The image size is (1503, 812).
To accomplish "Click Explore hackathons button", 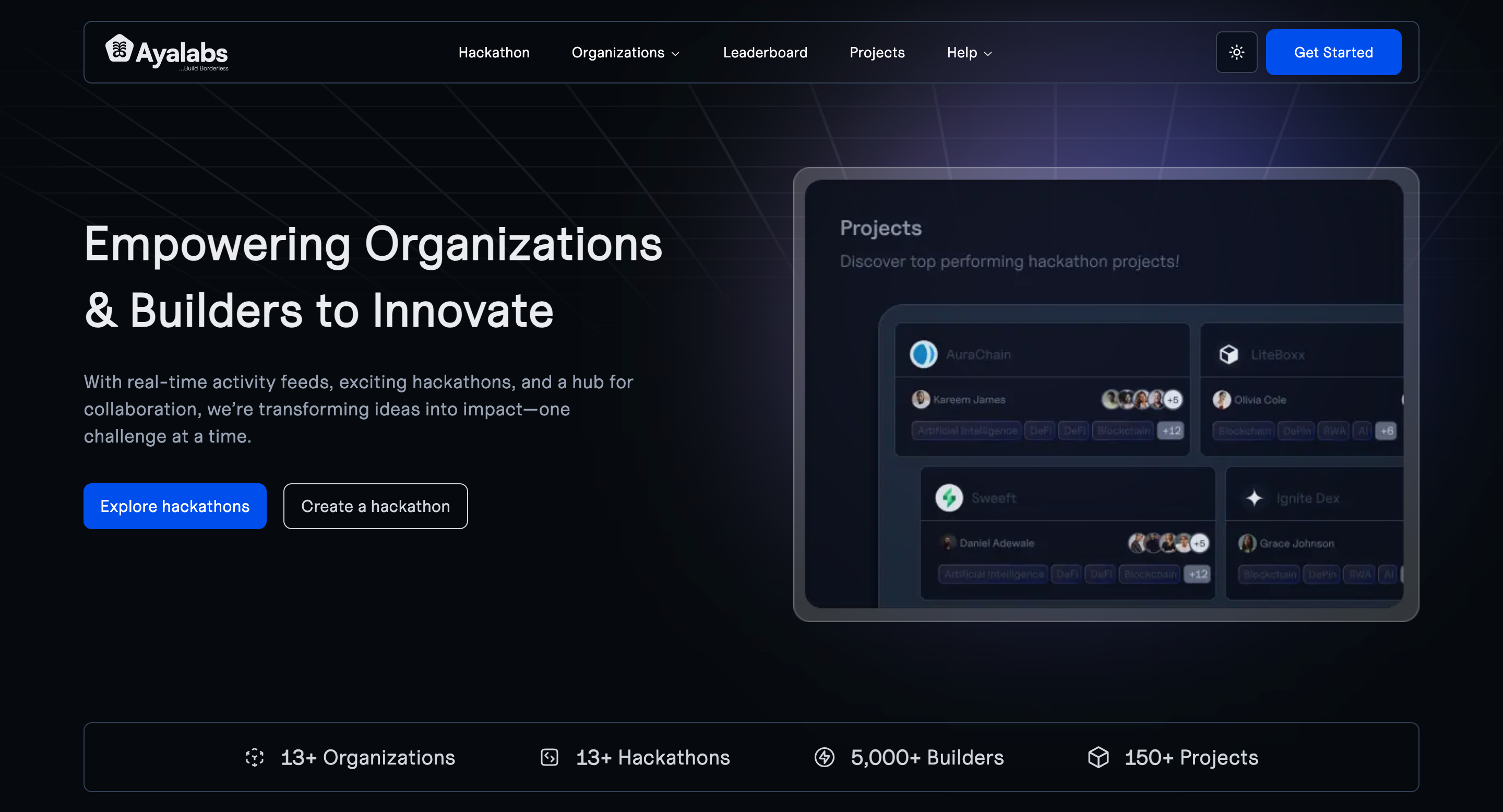I will [174, 506].
